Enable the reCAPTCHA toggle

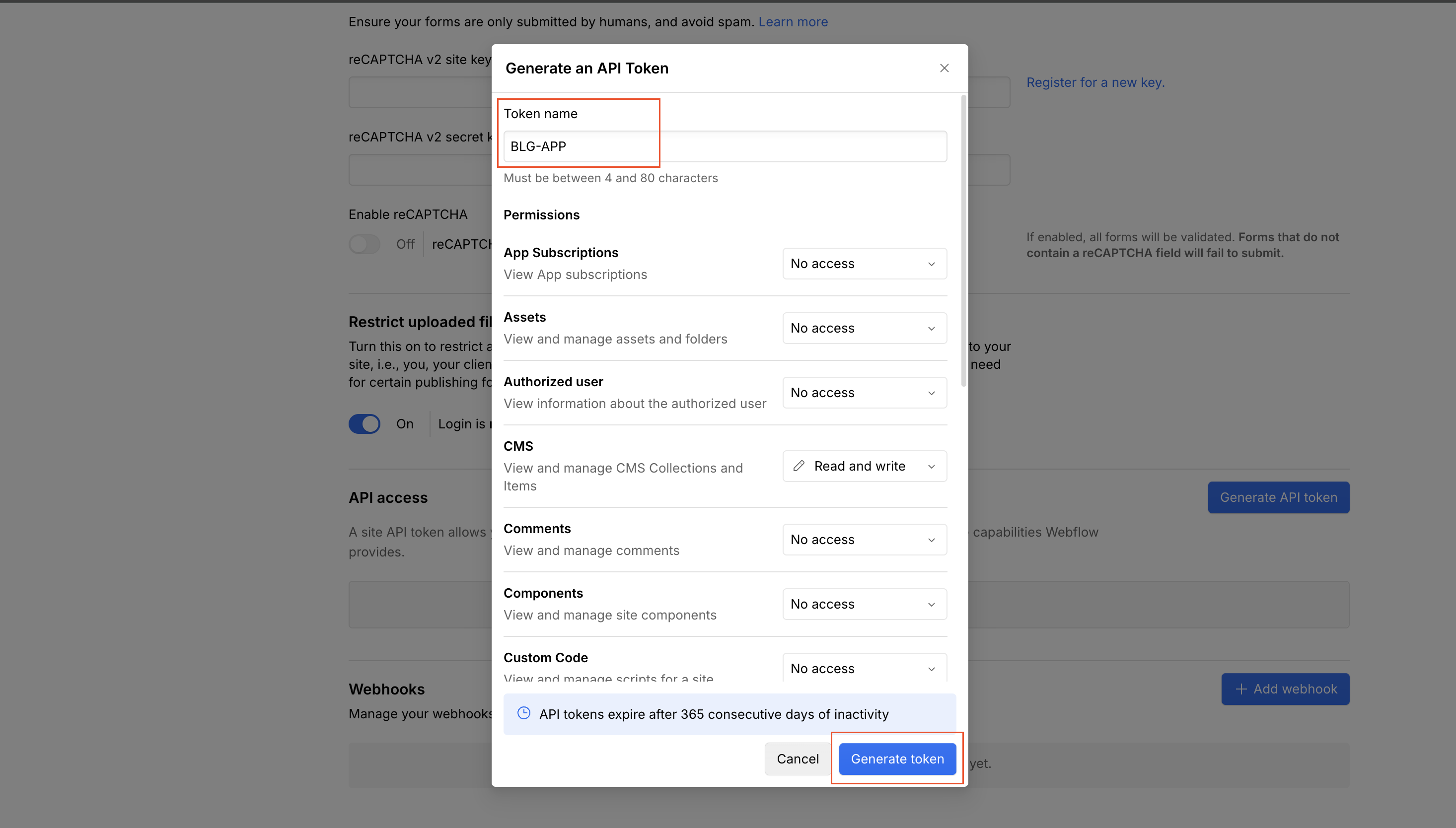tap(364, 244)
